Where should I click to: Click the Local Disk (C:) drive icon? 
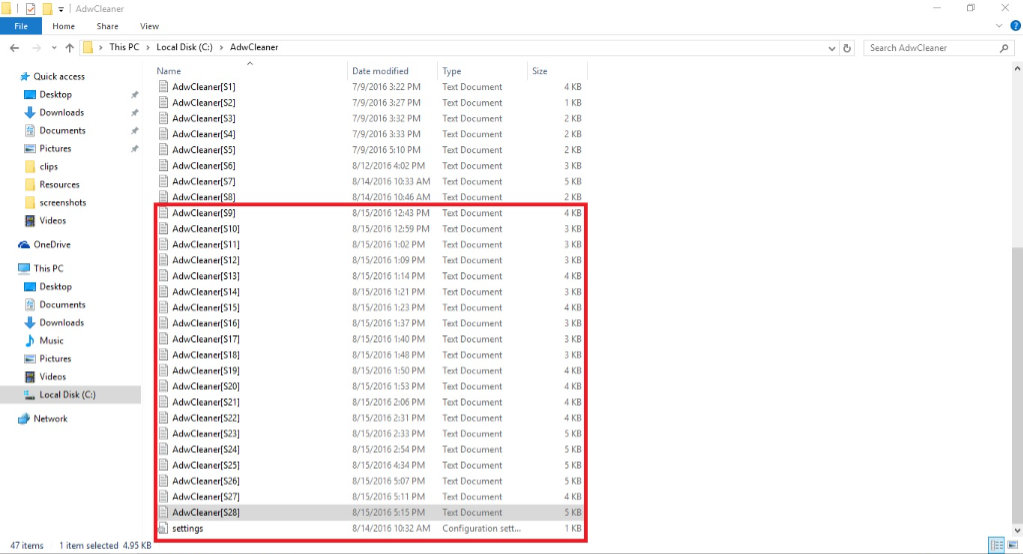click(x=29, y=395)
